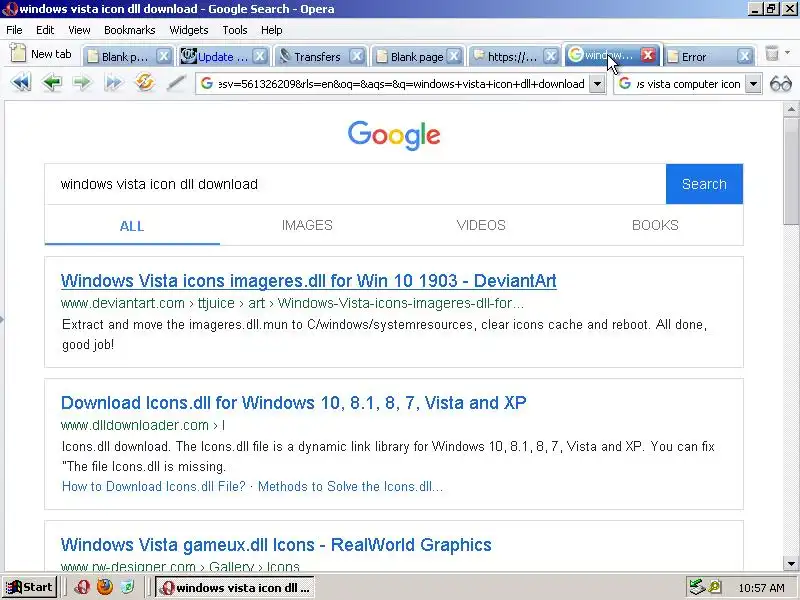Click the address bar URL field

[x=401, y=84]
